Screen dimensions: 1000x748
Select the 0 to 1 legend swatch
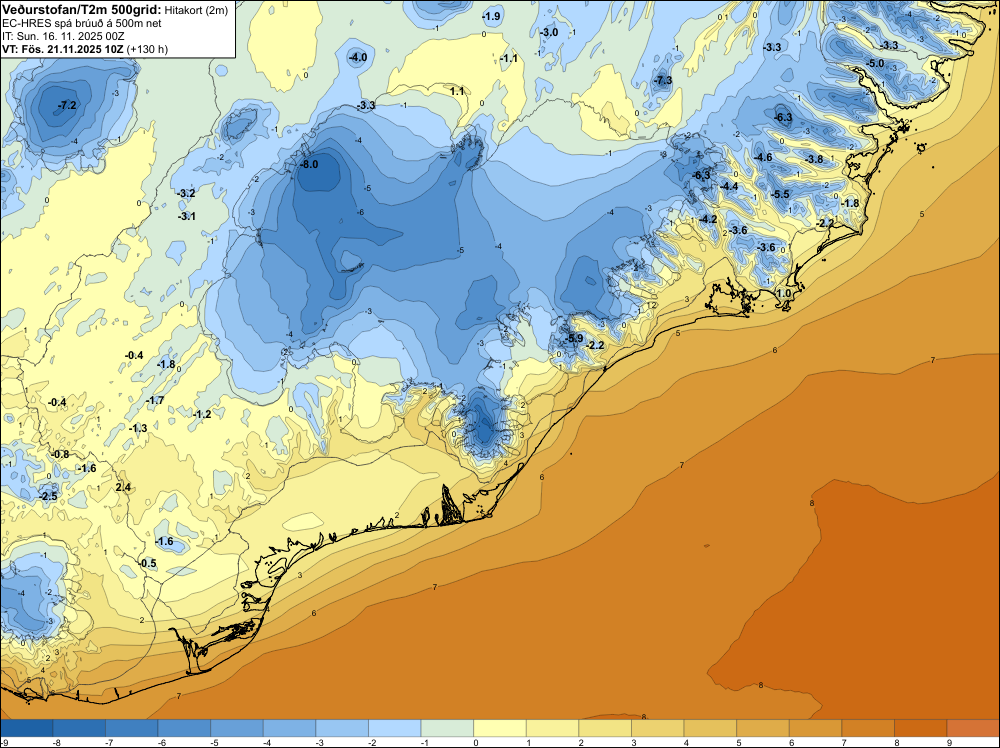pos(500,728)
